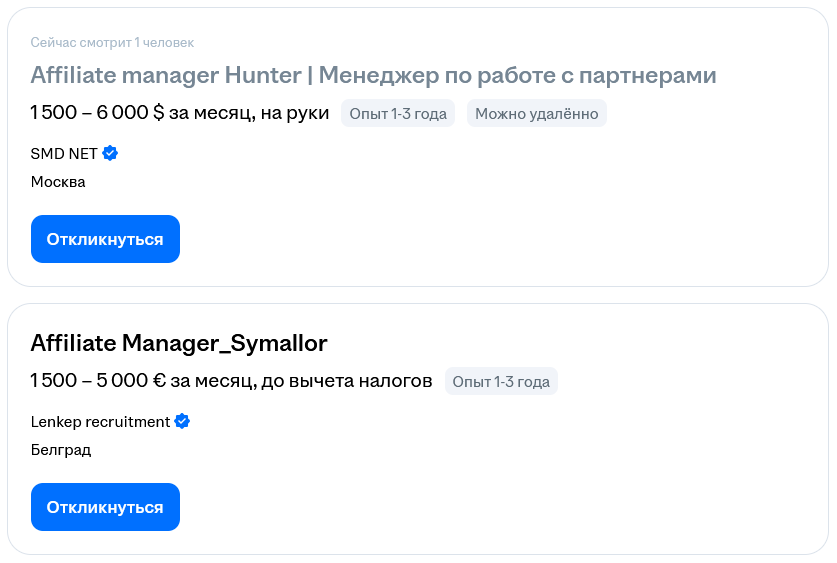
Task: Click the verified badge next to SMD NET
Action: click(x=110, y=153)
